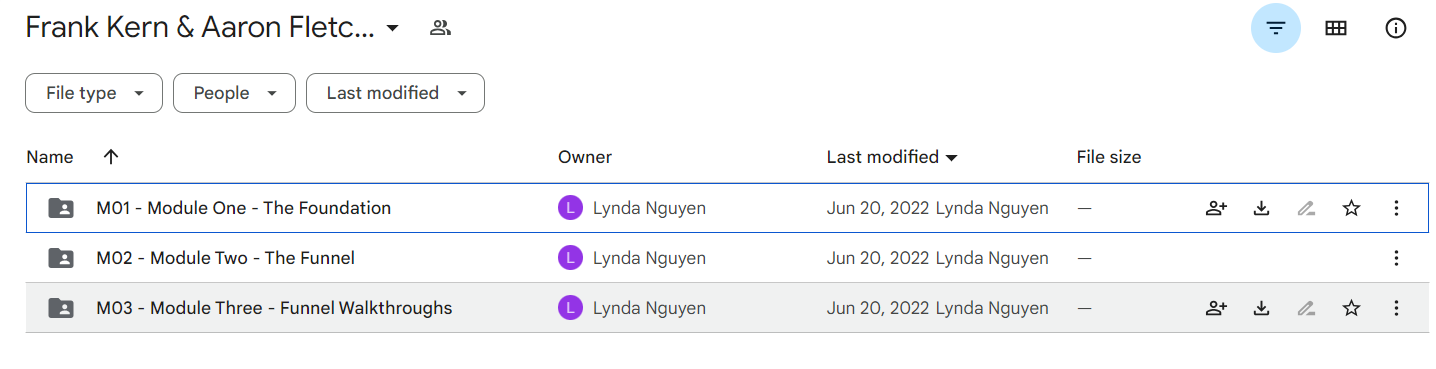
Task: Star the M01 Module One folder
Action: click(1351, 208)
